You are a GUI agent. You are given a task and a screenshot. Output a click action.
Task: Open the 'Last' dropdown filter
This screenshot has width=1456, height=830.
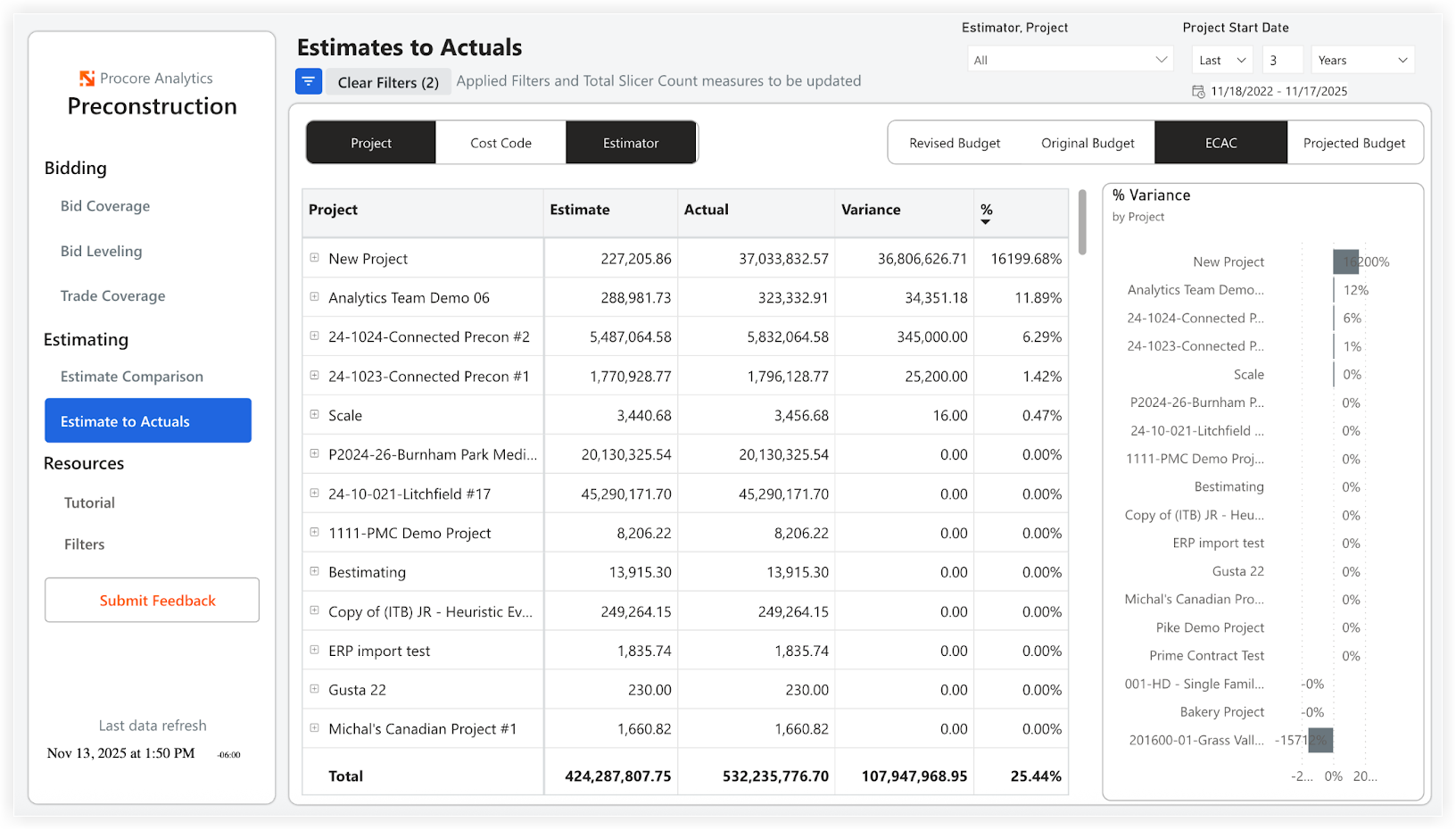[x=1221, y=59]
